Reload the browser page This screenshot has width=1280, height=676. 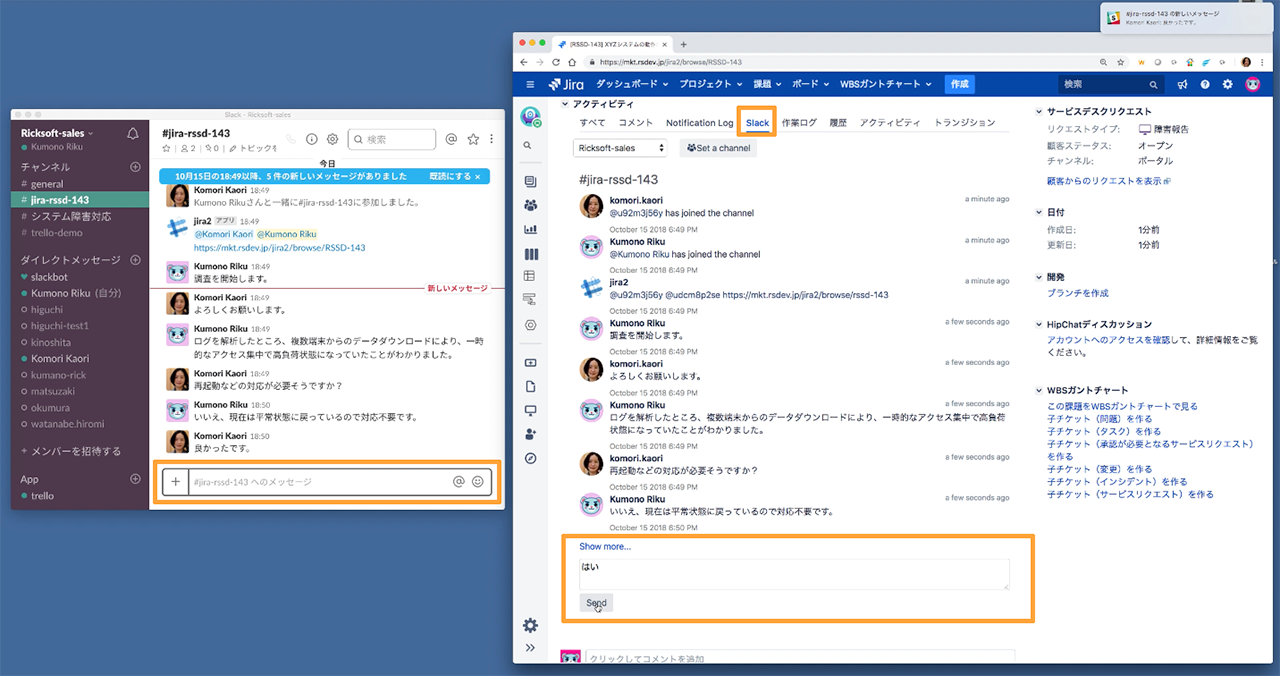[x=555, y=62]
